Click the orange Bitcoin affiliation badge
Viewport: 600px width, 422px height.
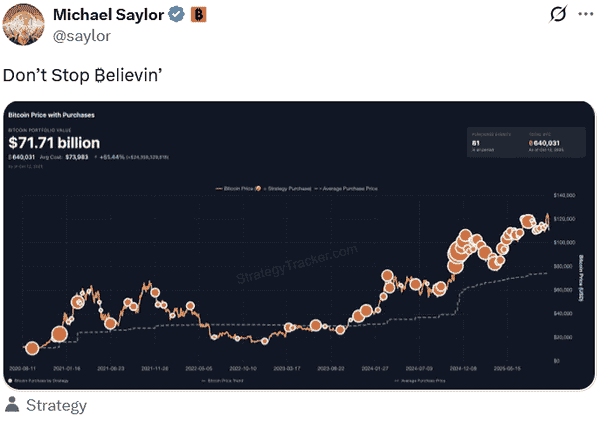198,15
